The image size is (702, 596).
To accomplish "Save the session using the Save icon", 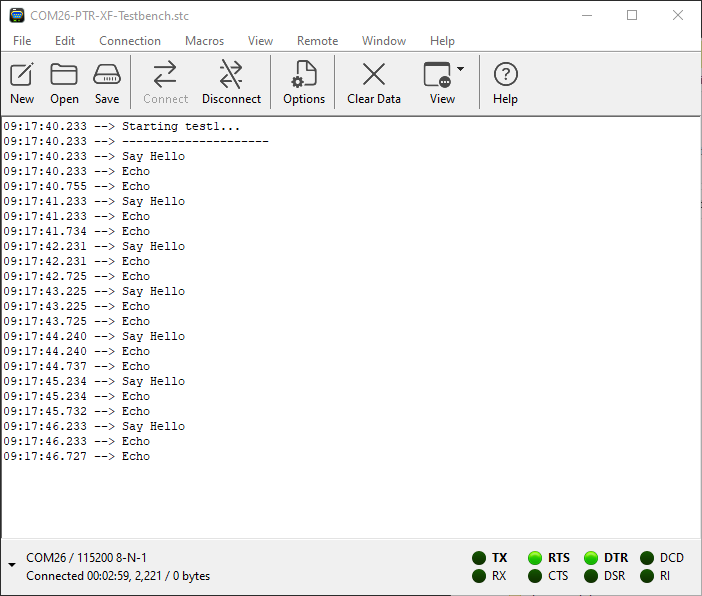I will 107,75.
